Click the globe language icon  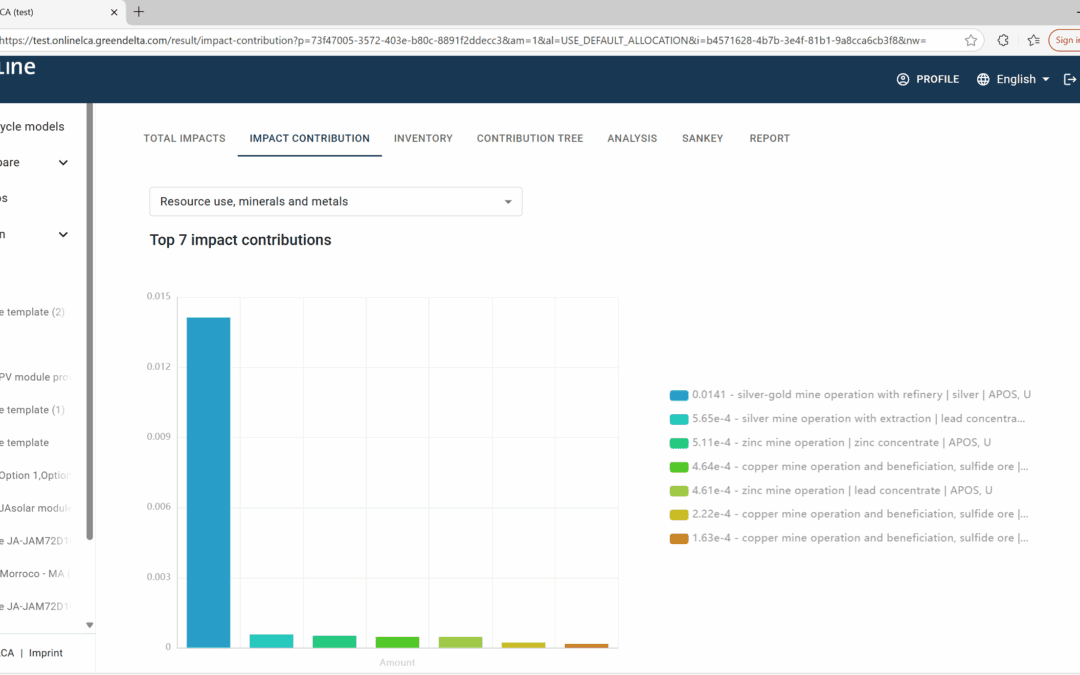(983, 79)
